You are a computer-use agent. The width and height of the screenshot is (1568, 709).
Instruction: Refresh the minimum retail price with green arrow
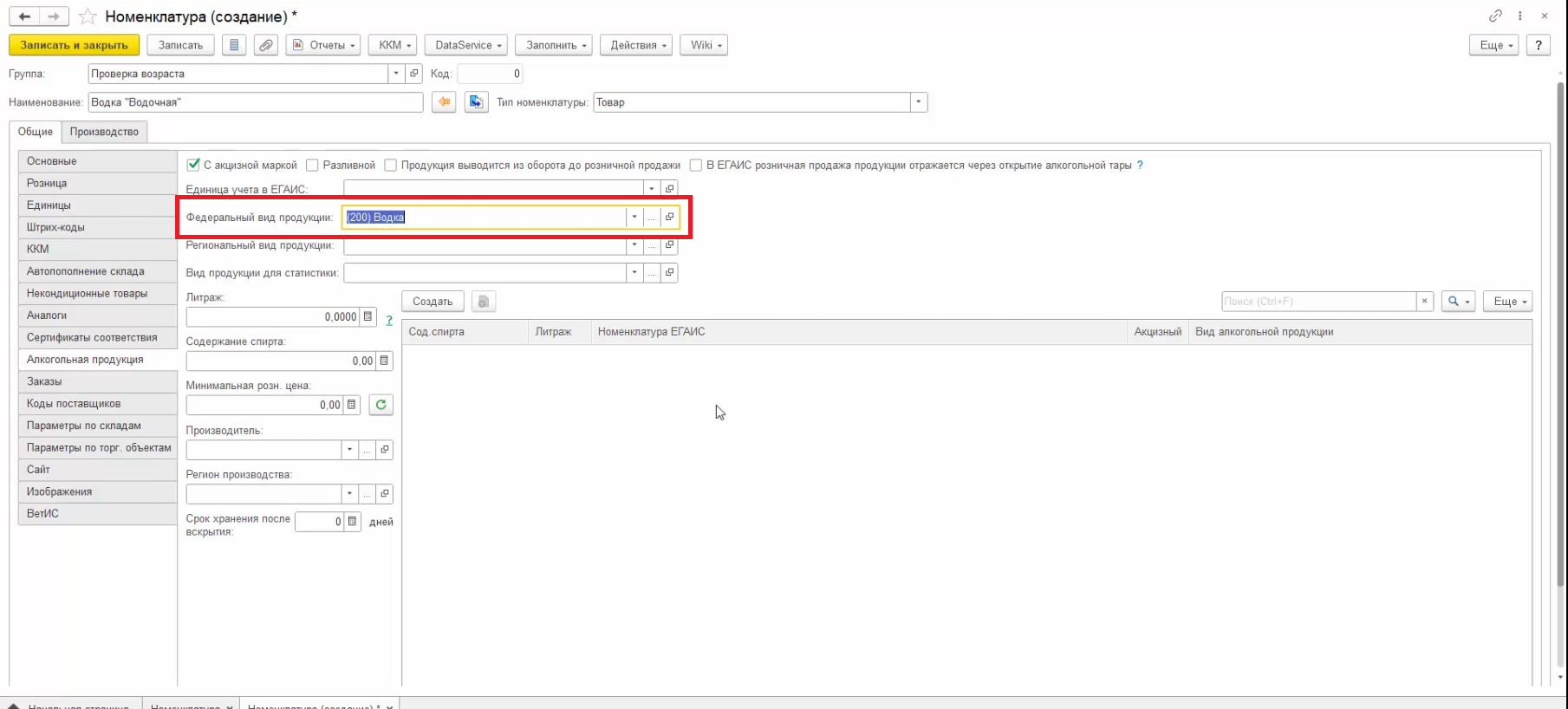pyautogui.click(x=381, y=405)
